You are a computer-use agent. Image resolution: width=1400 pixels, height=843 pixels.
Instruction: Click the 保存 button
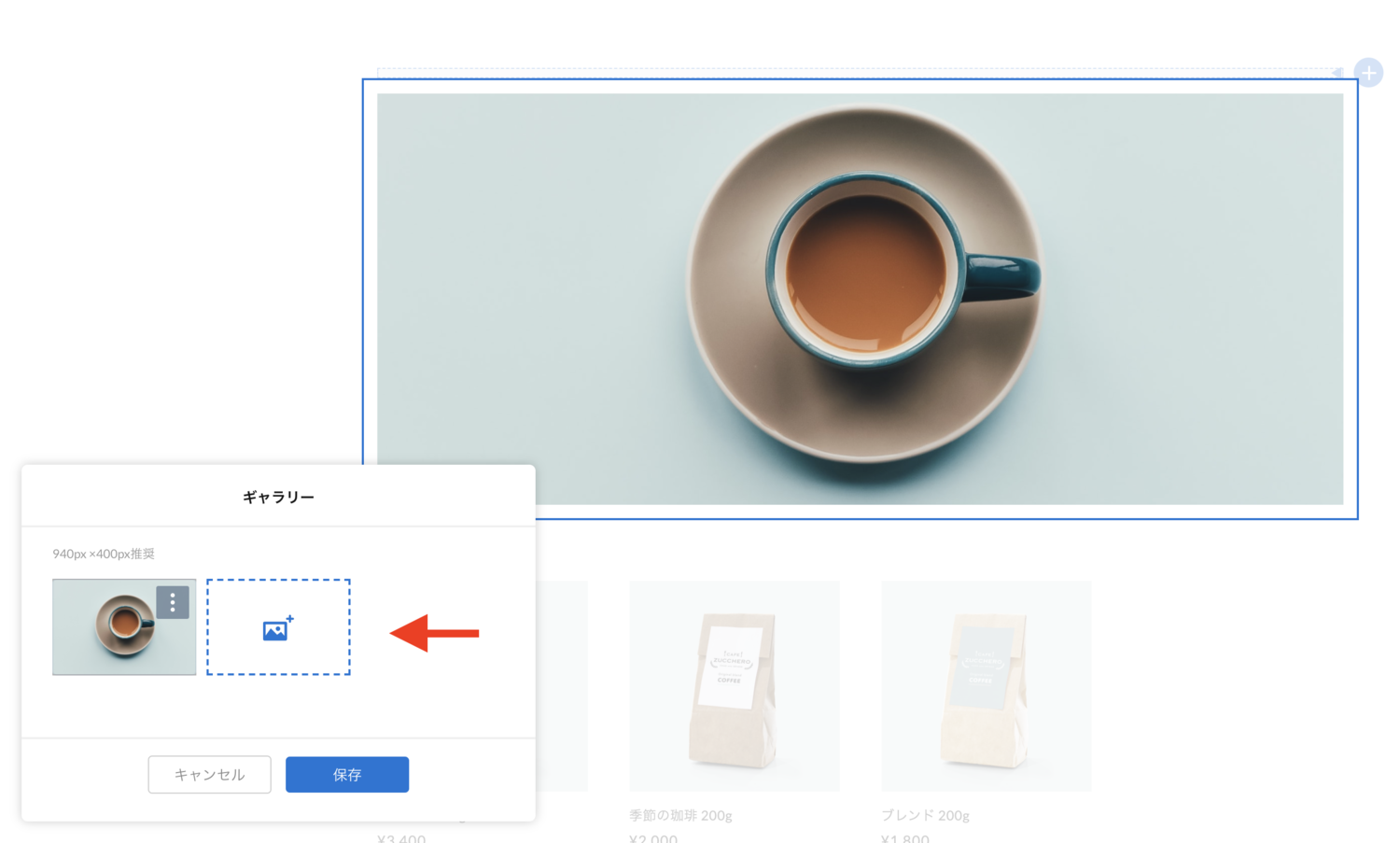[347, 775]
